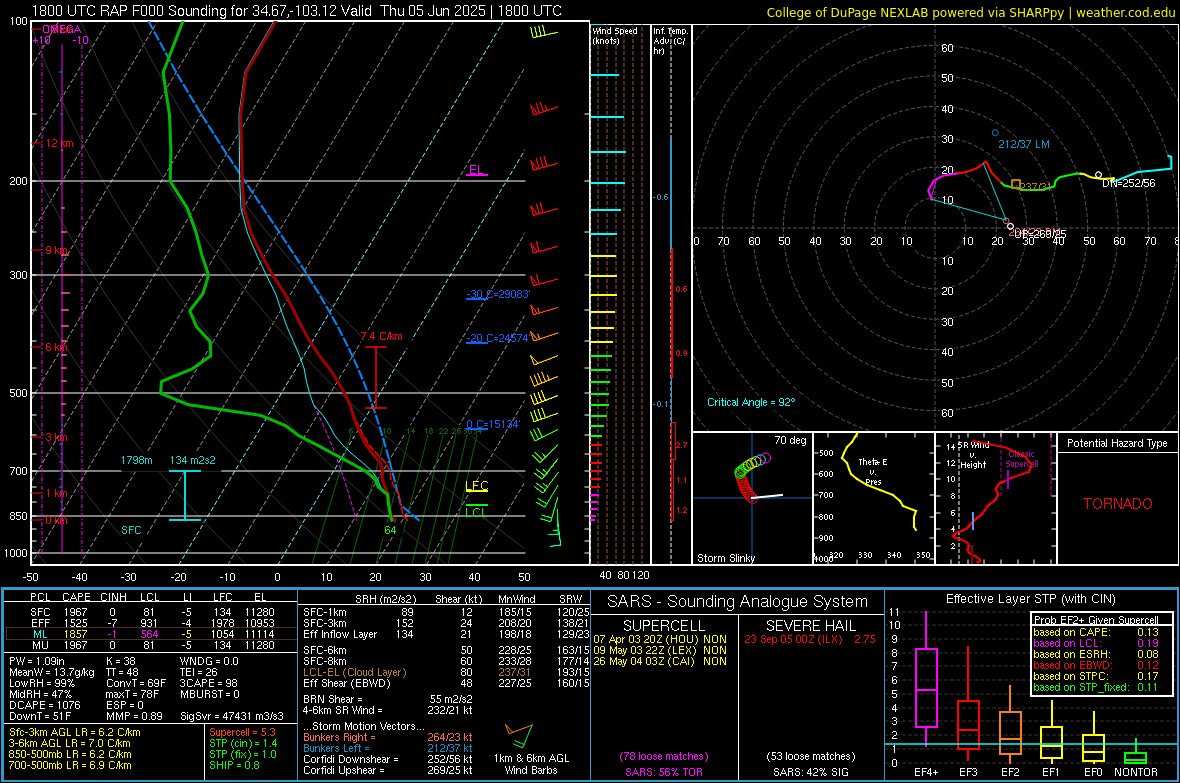Select the 'ConvT = 69F' value

coord(135,684)
